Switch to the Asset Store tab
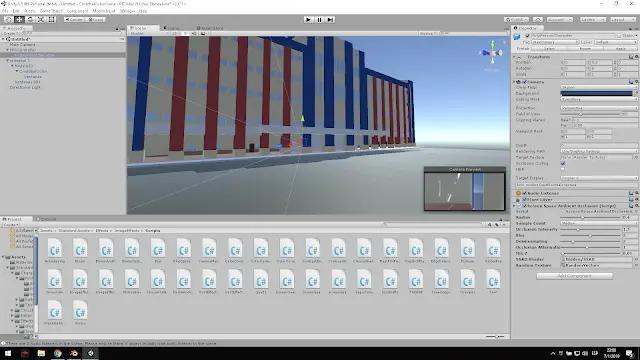The image size is (640, 360). pos(211,28)
